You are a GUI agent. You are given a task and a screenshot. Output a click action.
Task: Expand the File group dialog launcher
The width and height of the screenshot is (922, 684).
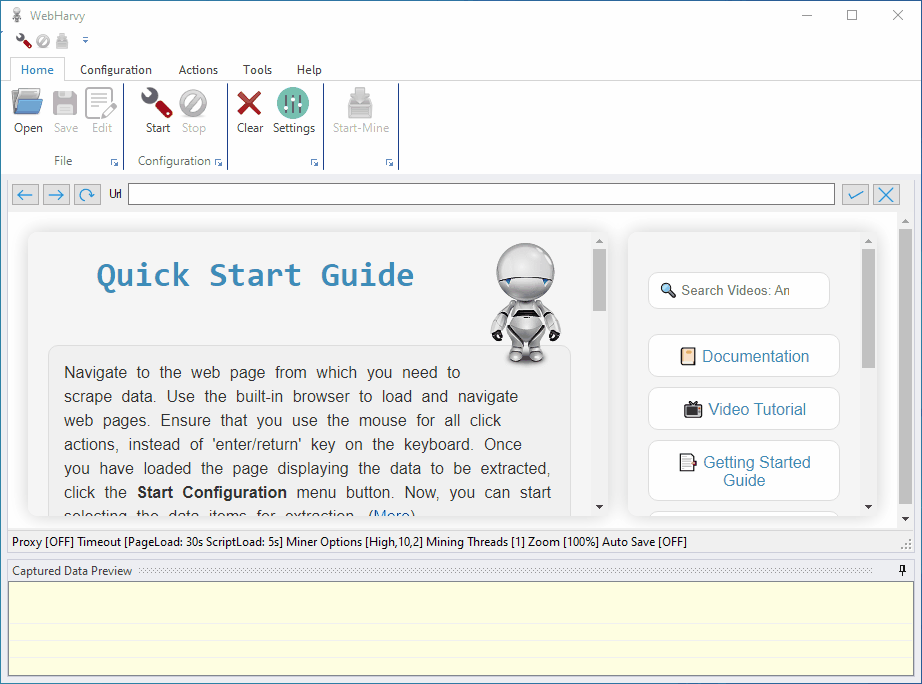pos(114,162)
